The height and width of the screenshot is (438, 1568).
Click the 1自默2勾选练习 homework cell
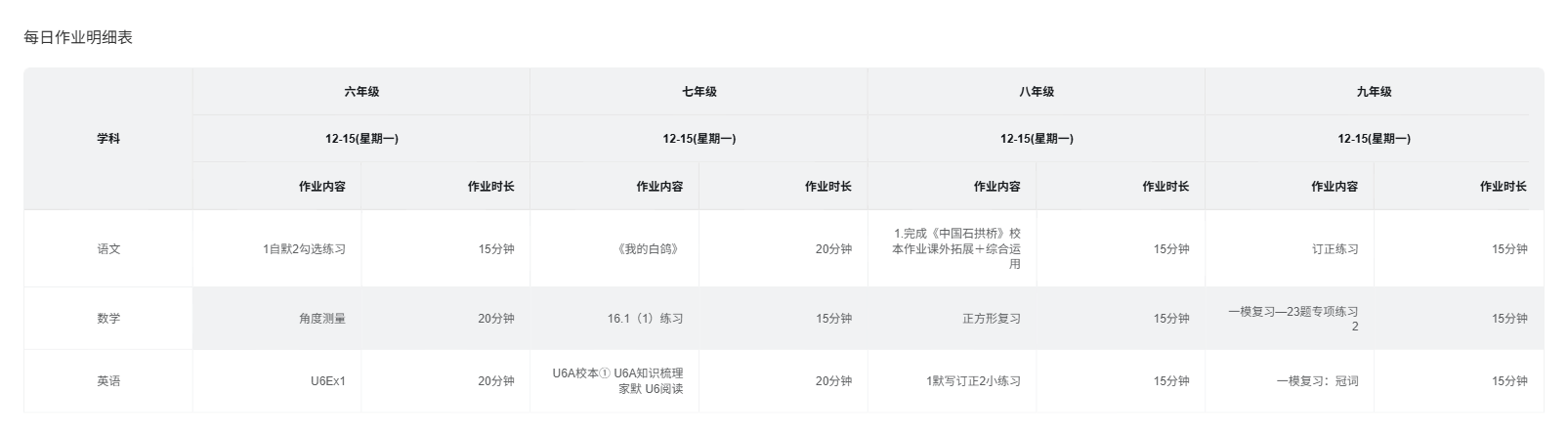coord(304,249)
